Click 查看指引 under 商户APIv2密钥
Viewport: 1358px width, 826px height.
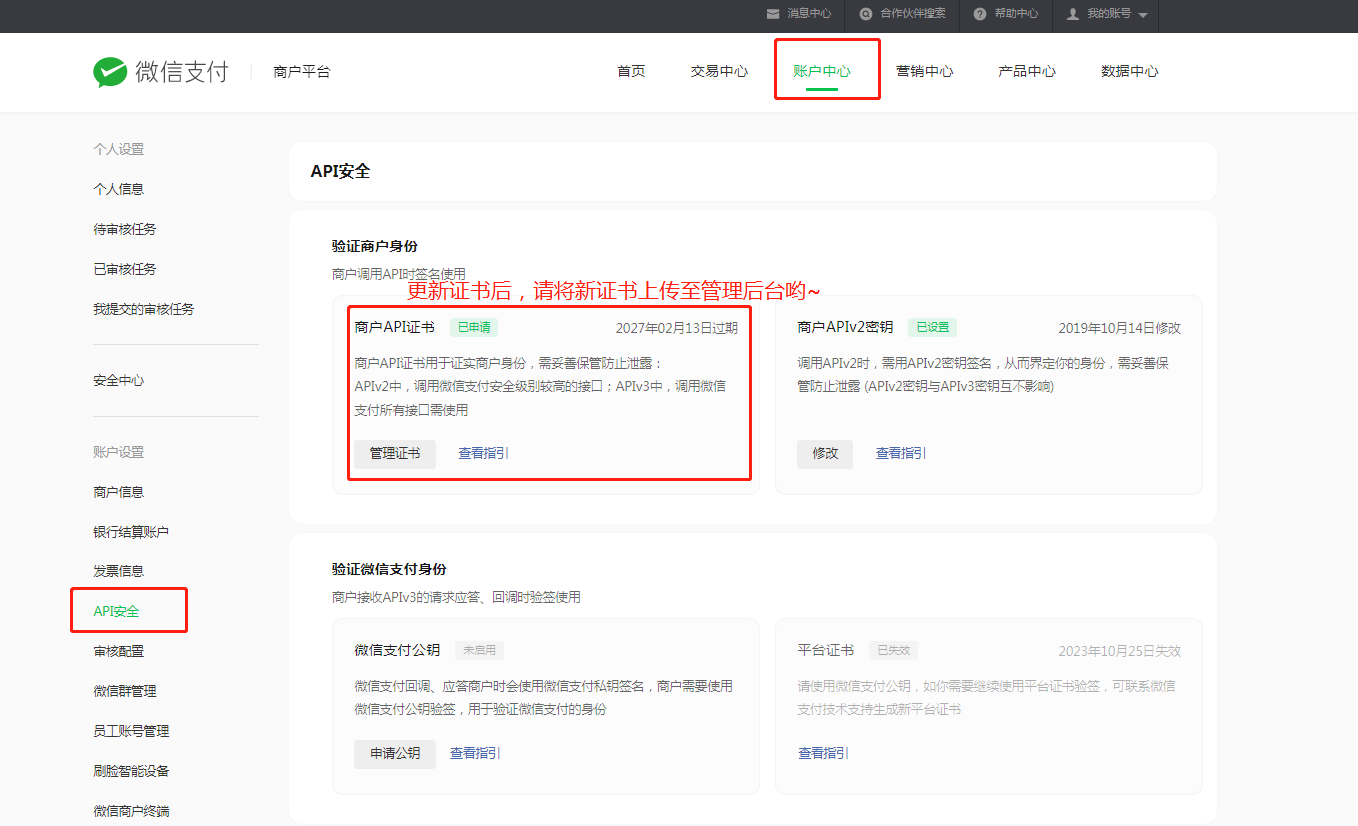[901, 453]
